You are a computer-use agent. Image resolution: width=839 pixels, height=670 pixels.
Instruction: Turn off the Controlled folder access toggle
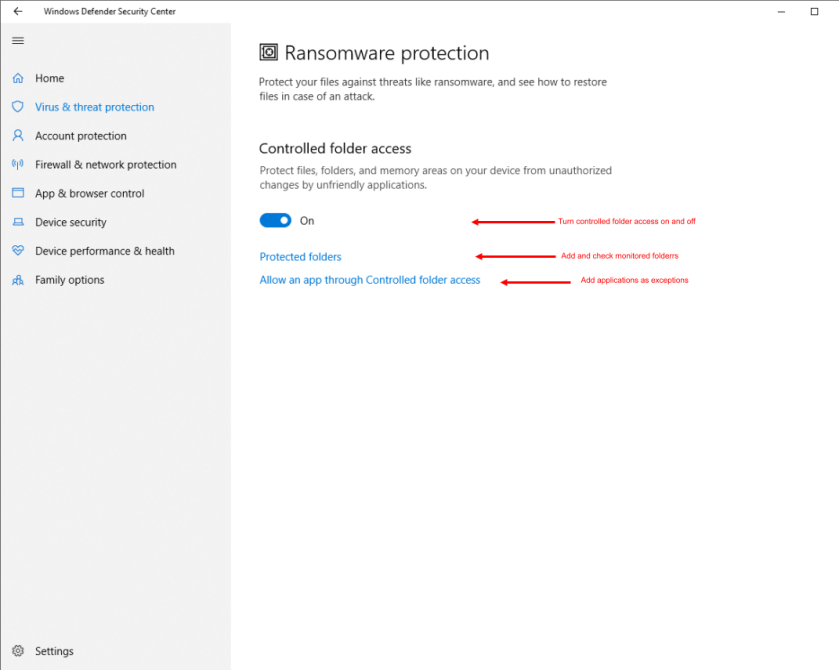275,220
